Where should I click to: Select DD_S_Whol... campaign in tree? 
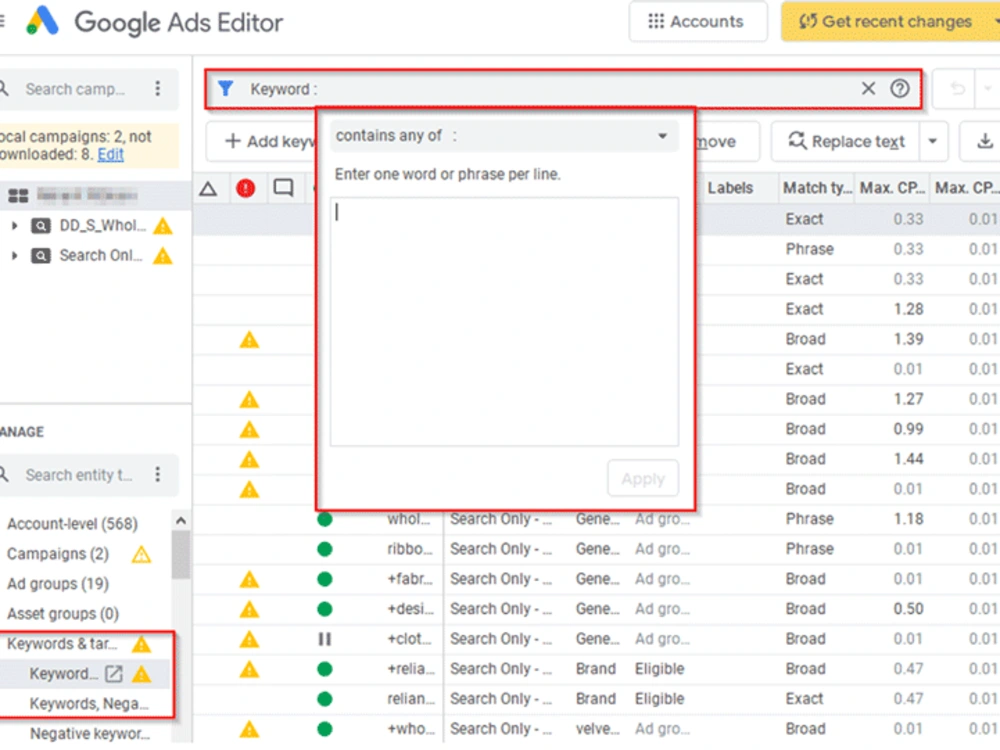click(x=102, y=225)
